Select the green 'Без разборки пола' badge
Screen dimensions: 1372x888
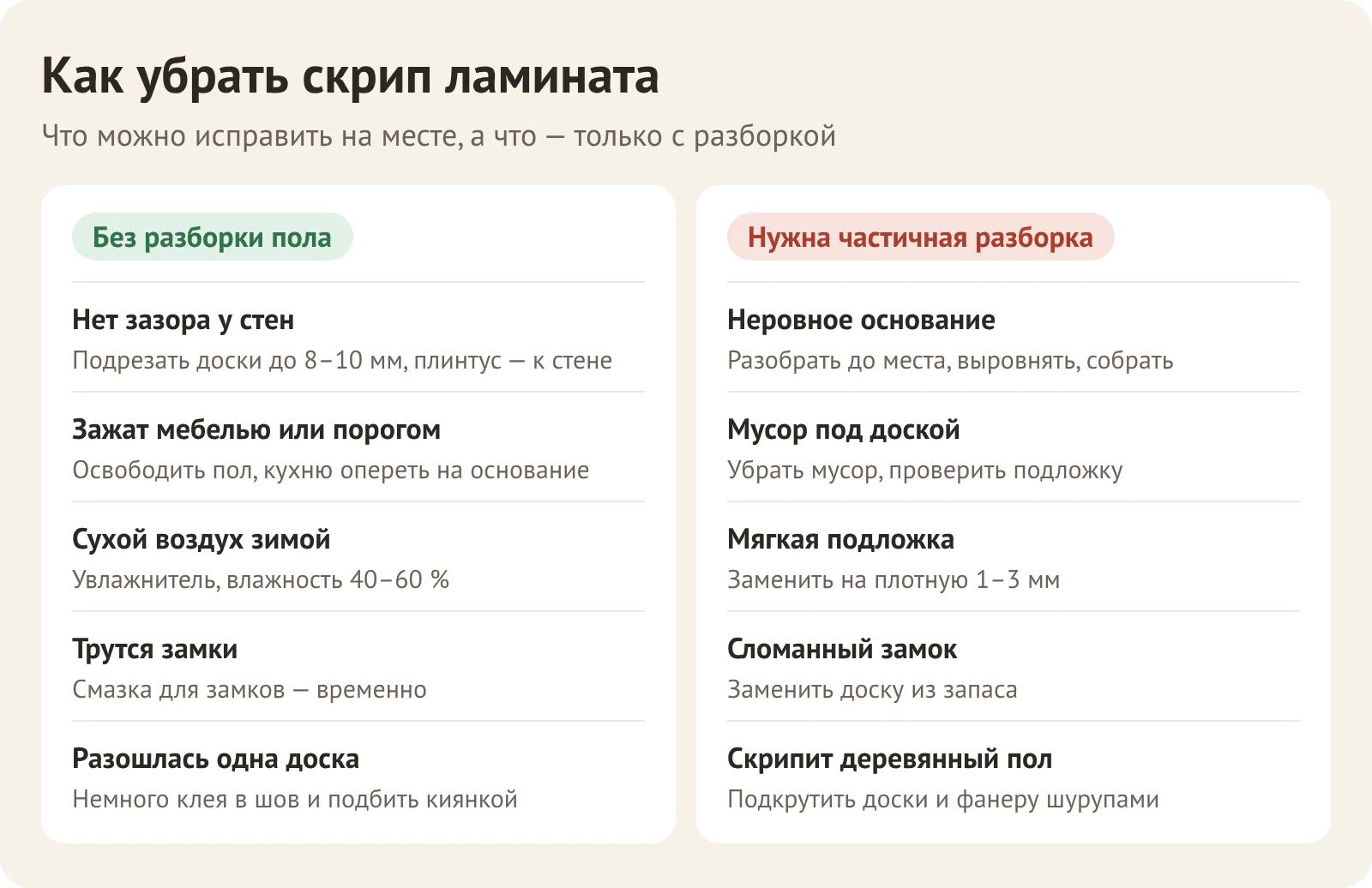click(x=213, y=237)
